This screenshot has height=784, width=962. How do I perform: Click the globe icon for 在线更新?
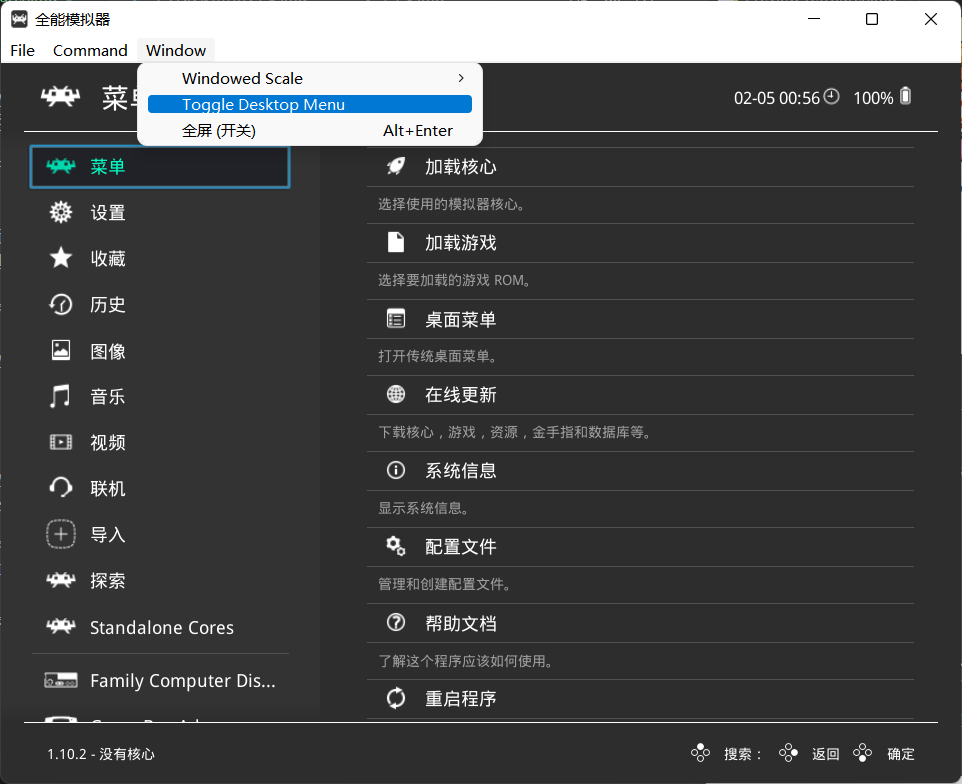coord(396,394)
